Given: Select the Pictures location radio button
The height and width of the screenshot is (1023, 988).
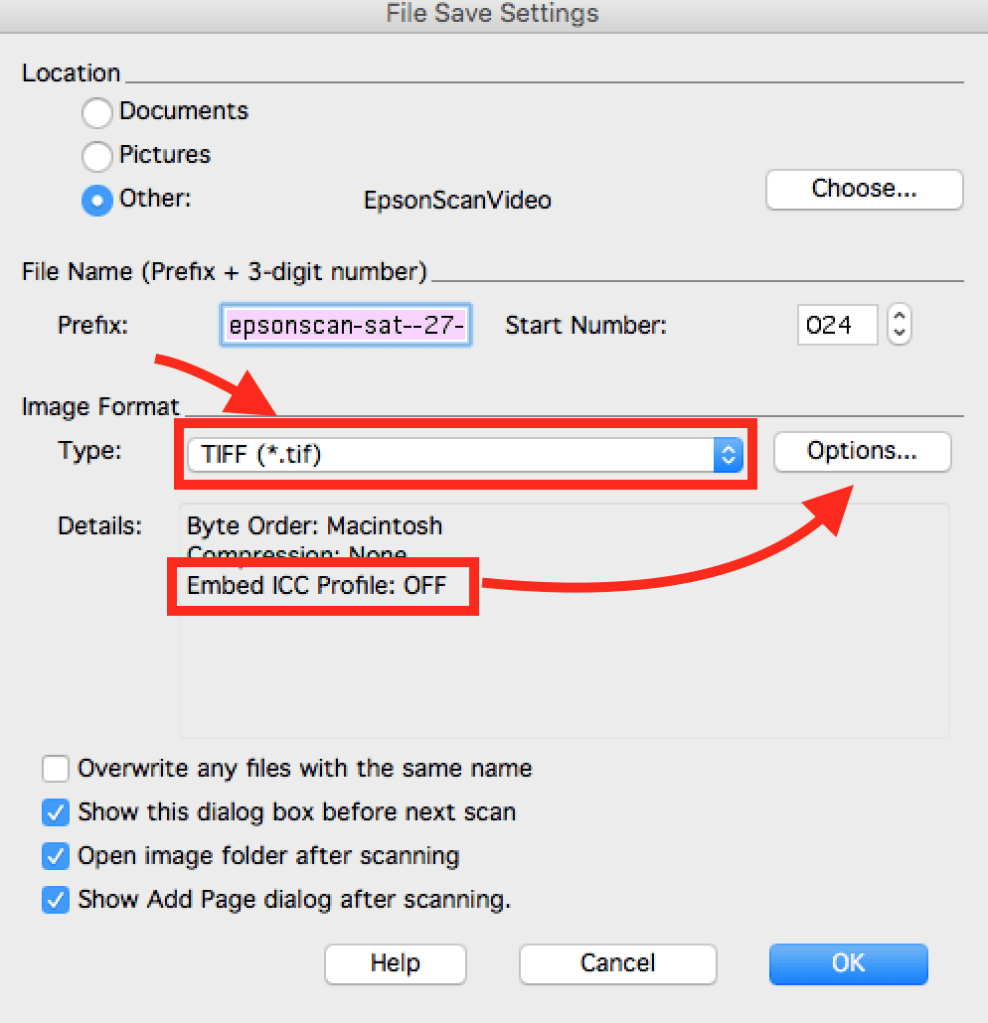Looking at the screenshot, I should (97, 156).
